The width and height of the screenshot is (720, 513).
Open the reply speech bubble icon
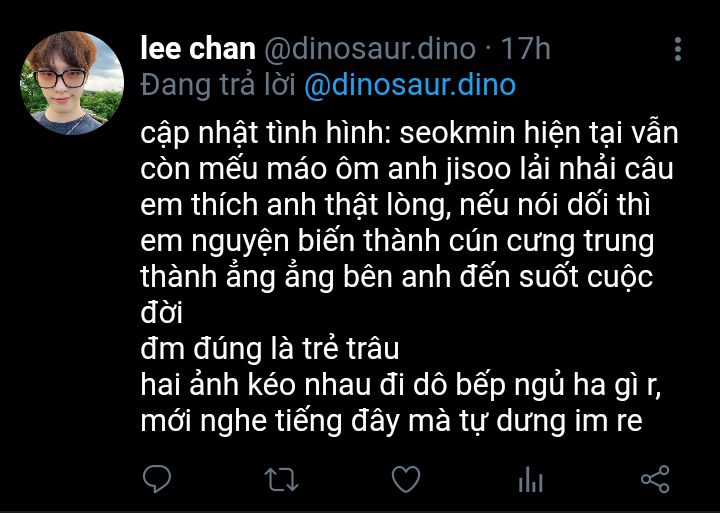[x=157, y=479]
